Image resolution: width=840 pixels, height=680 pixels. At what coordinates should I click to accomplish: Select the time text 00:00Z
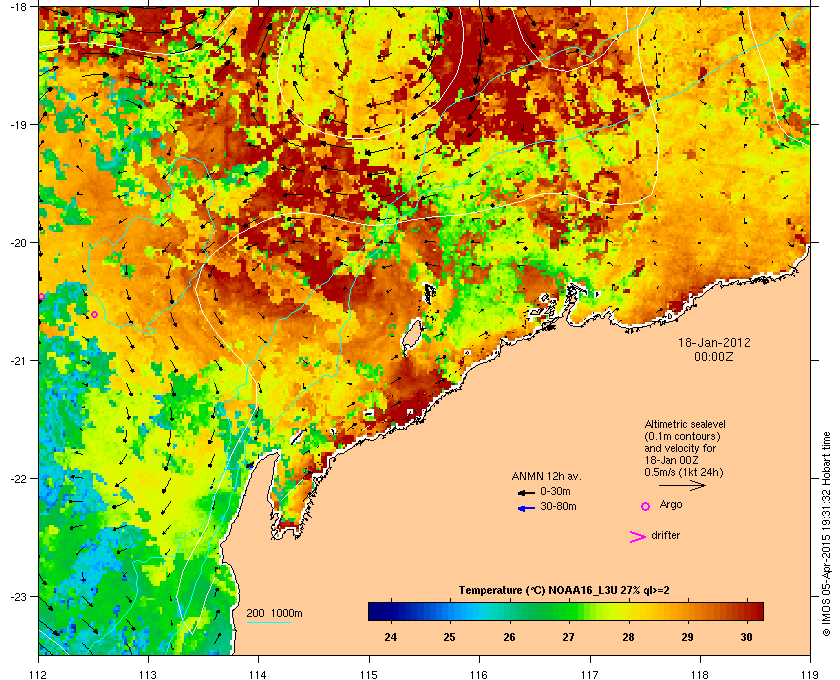pyautogui.click(x=714, y=356)
